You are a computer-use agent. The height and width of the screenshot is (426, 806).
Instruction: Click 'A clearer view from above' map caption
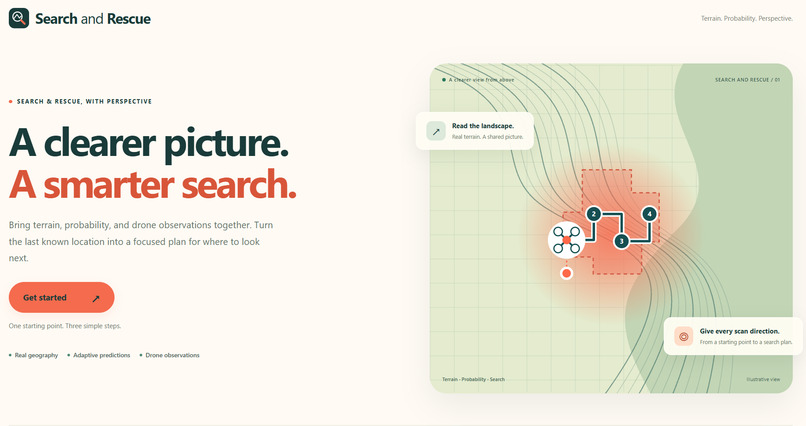click(481, 80)
